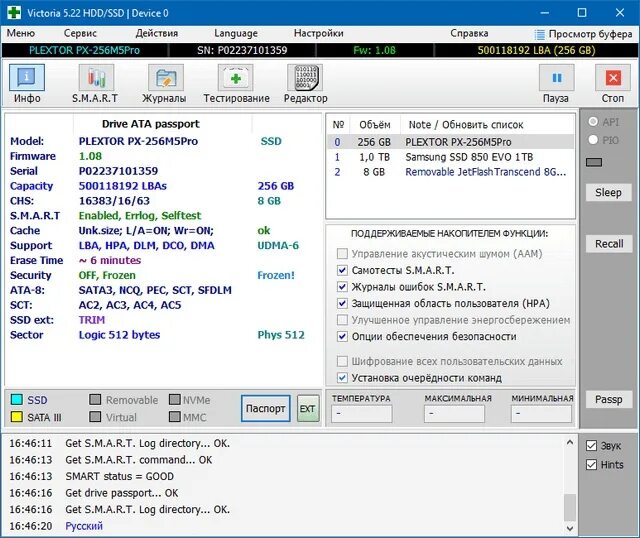This screenshot has height=538, width=640.
Task: Click the Frozen! security status text
Action: click(276, 275)
